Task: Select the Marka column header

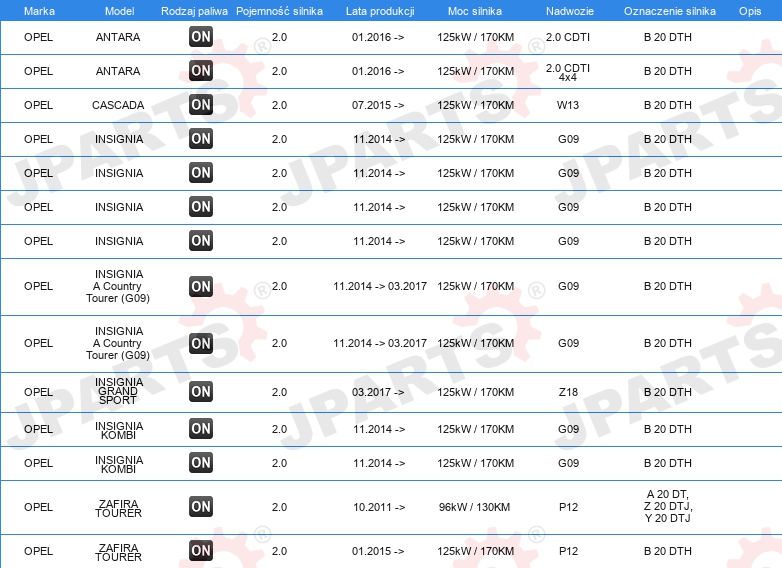Action: (x=39, y=11)
